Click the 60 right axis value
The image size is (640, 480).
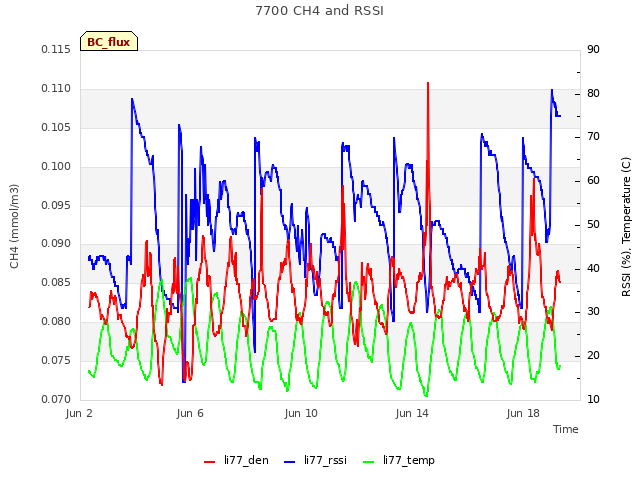[x=593, y=180]
